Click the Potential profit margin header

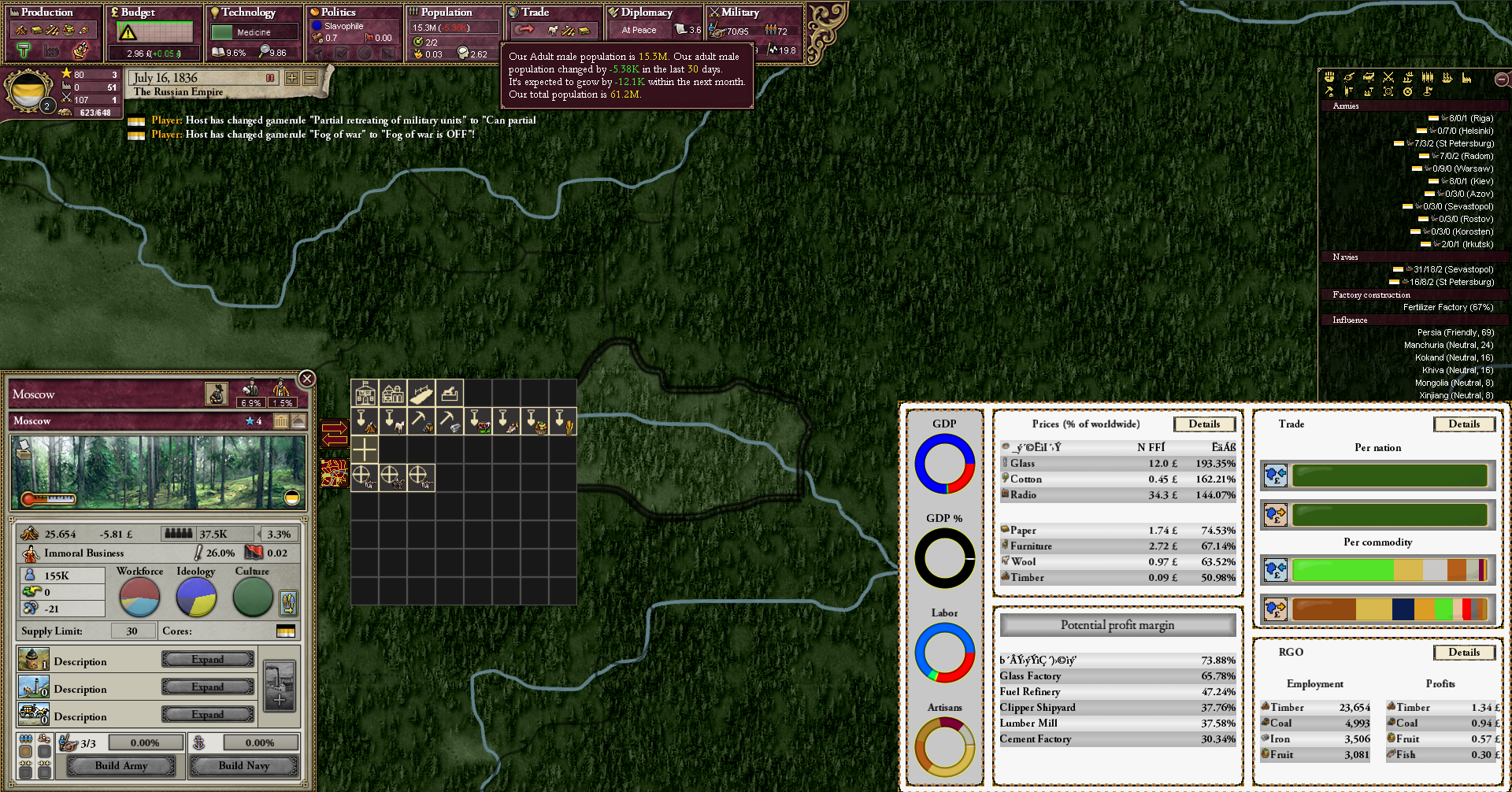pos(1117,625)
